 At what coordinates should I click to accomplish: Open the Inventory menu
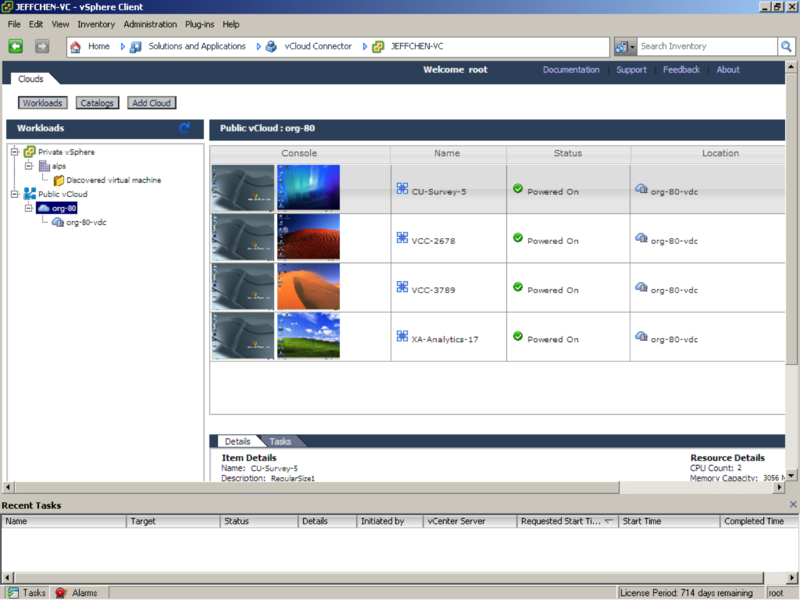[x=96, y=24]
